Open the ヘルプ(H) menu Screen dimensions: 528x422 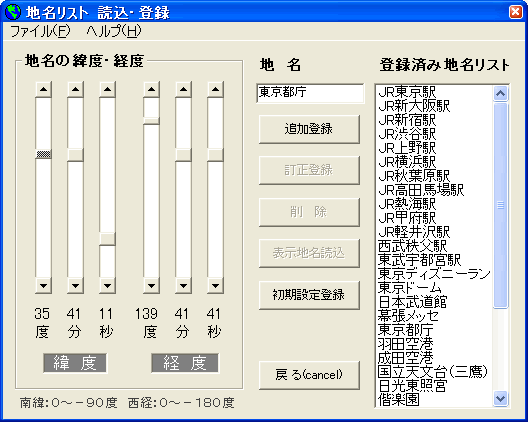click(x=114, y=31)
